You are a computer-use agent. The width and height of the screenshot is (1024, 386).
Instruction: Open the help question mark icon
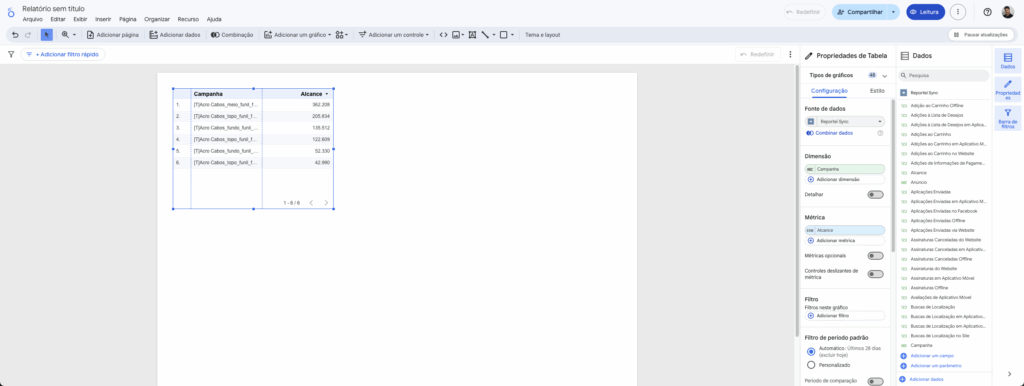pos(987,12)
